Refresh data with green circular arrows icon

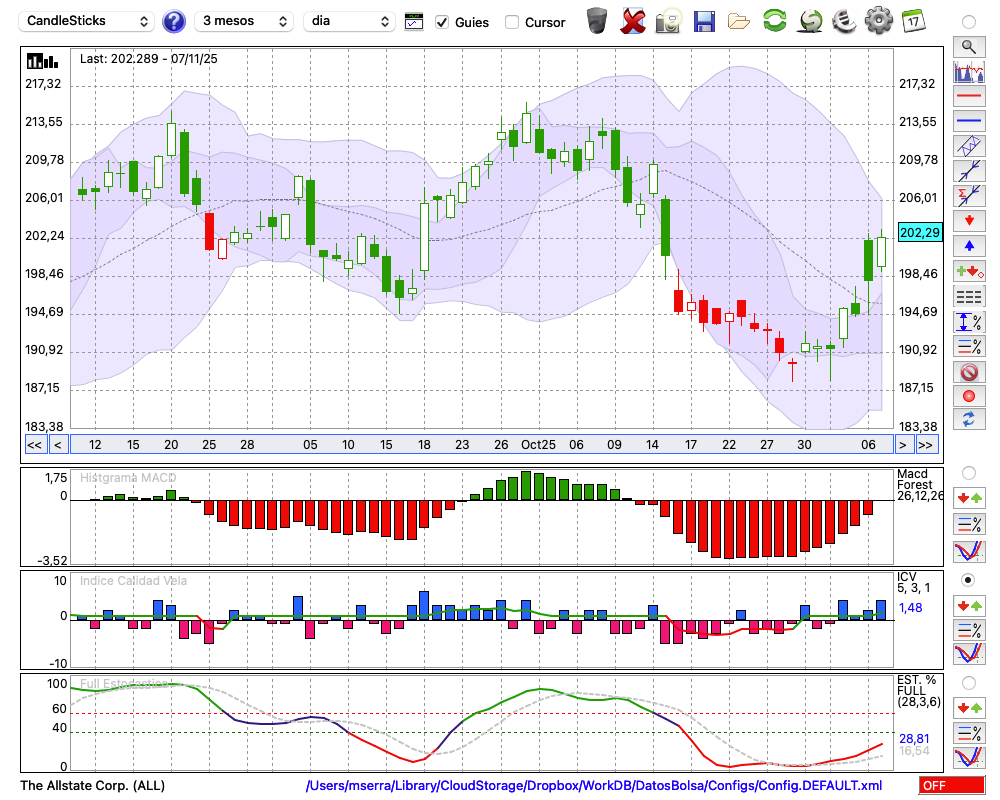[x=774, y=21]
